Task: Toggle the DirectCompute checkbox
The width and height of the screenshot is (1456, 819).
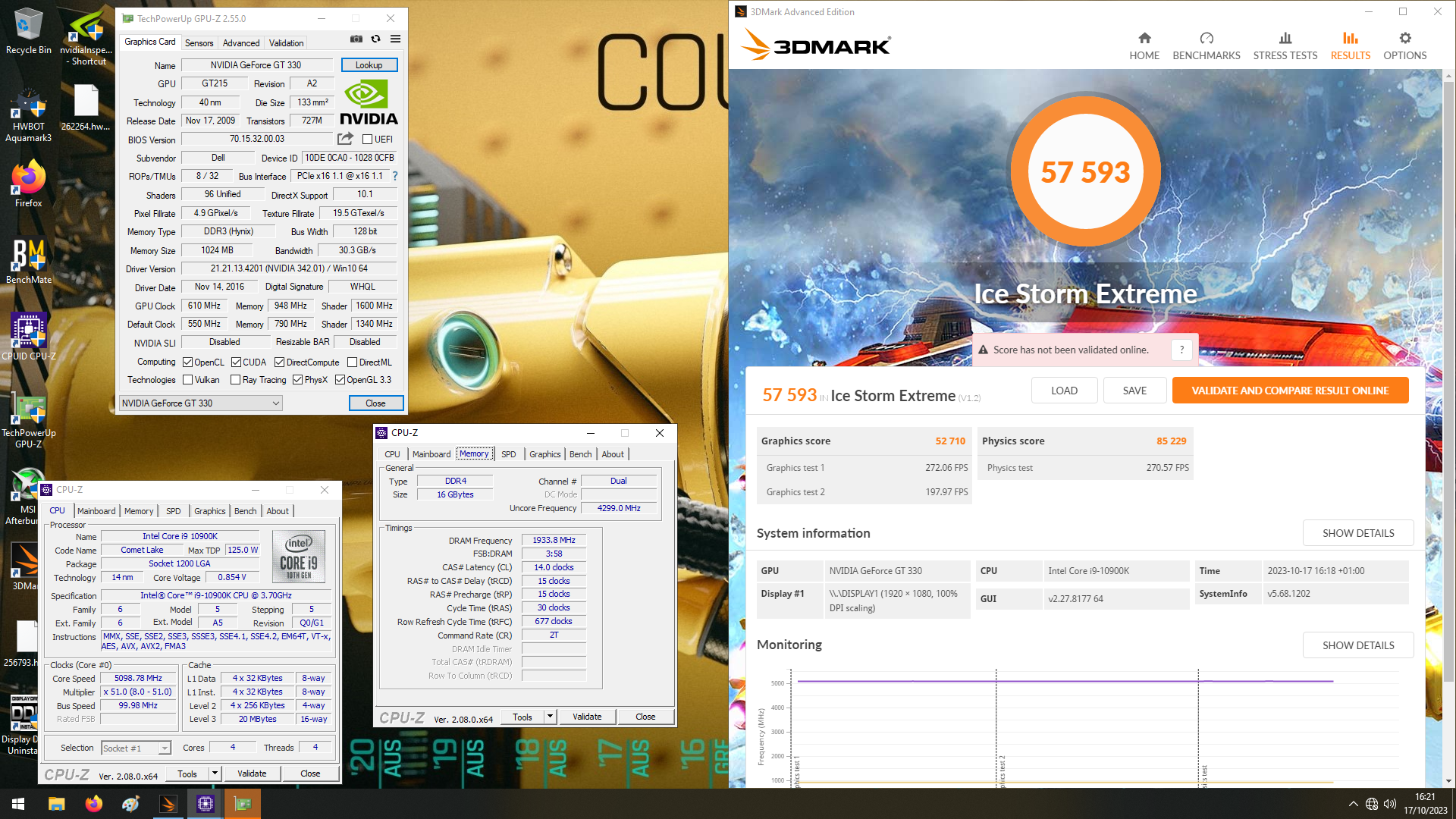Action: [279, 362]
